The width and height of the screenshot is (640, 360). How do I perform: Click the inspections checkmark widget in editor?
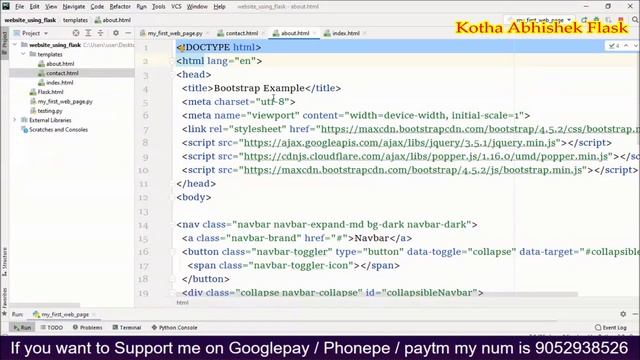pos(614,46)
